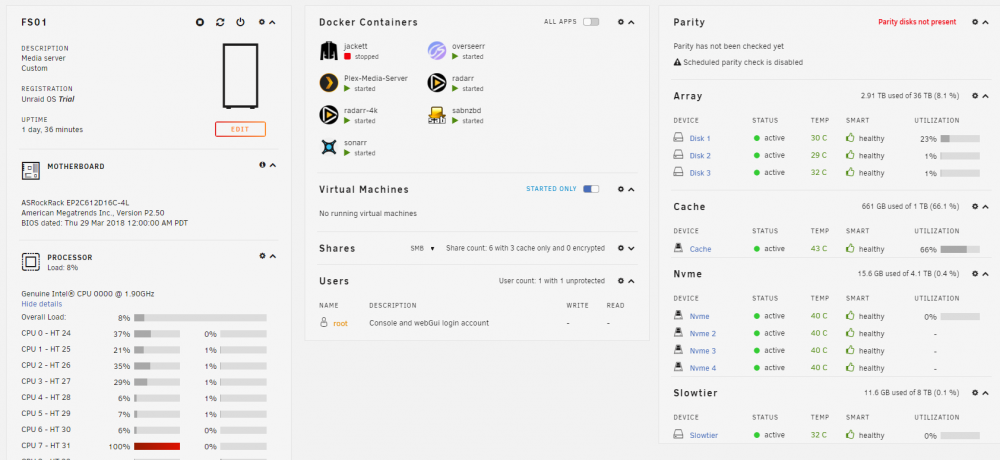Click the CPU 7 - HT 31 load bar

point(157,447)
